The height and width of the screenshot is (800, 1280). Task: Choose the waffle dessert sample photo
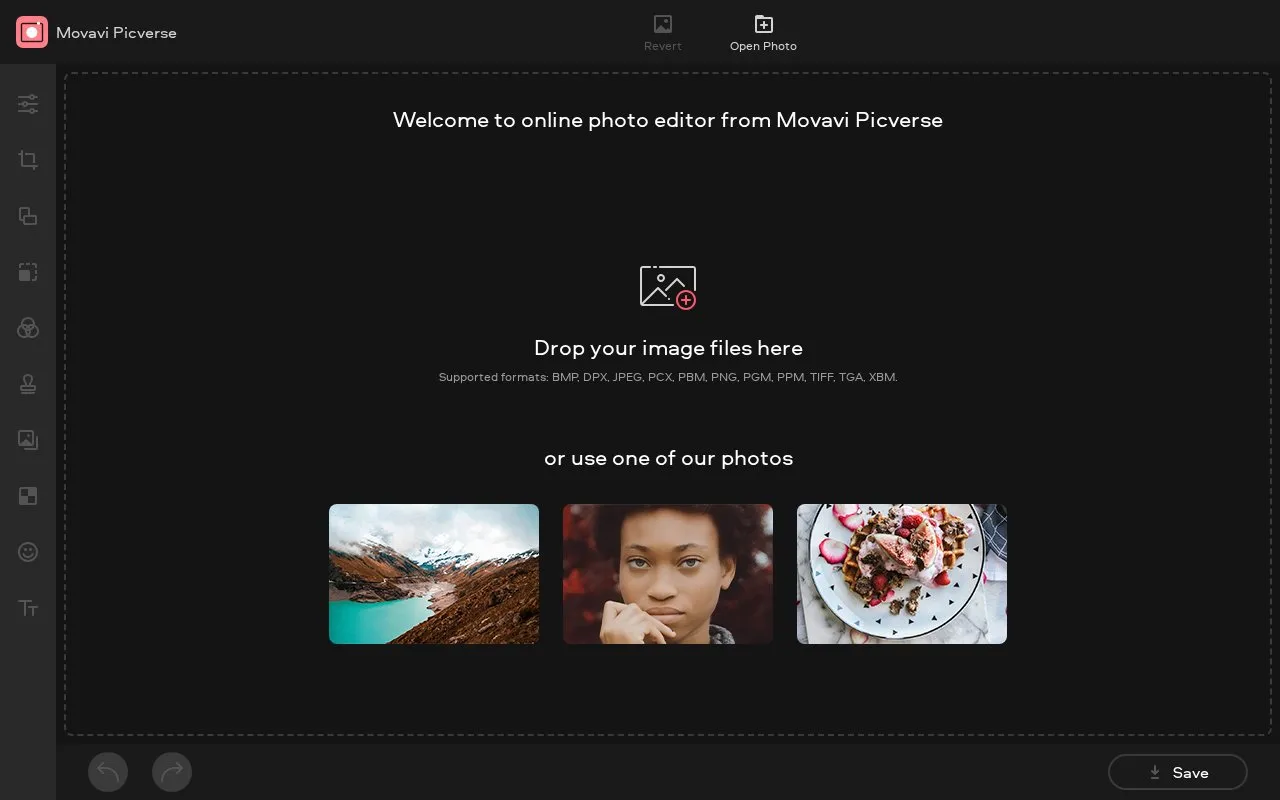902,574
